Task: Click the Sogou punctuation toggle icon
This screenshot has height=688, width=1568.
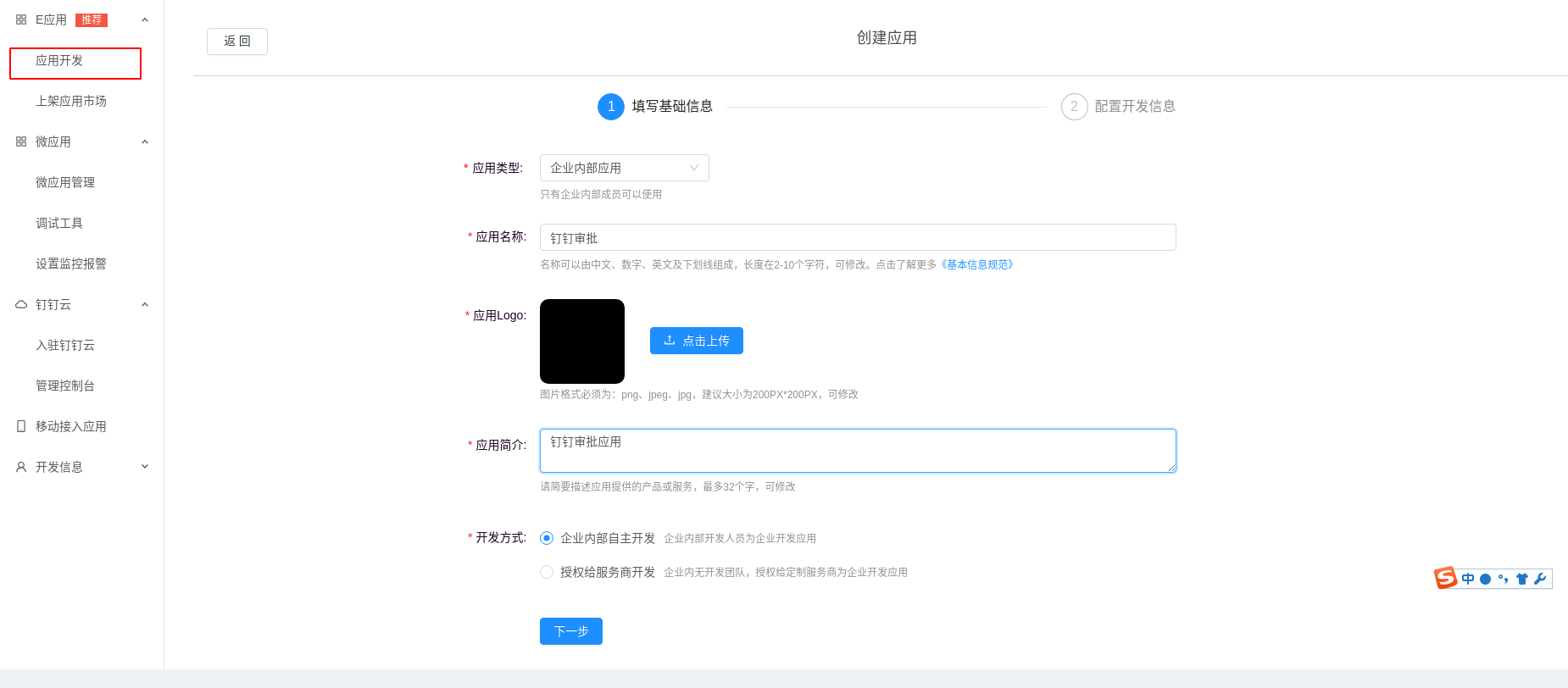Action: (x=1503, y=580)
